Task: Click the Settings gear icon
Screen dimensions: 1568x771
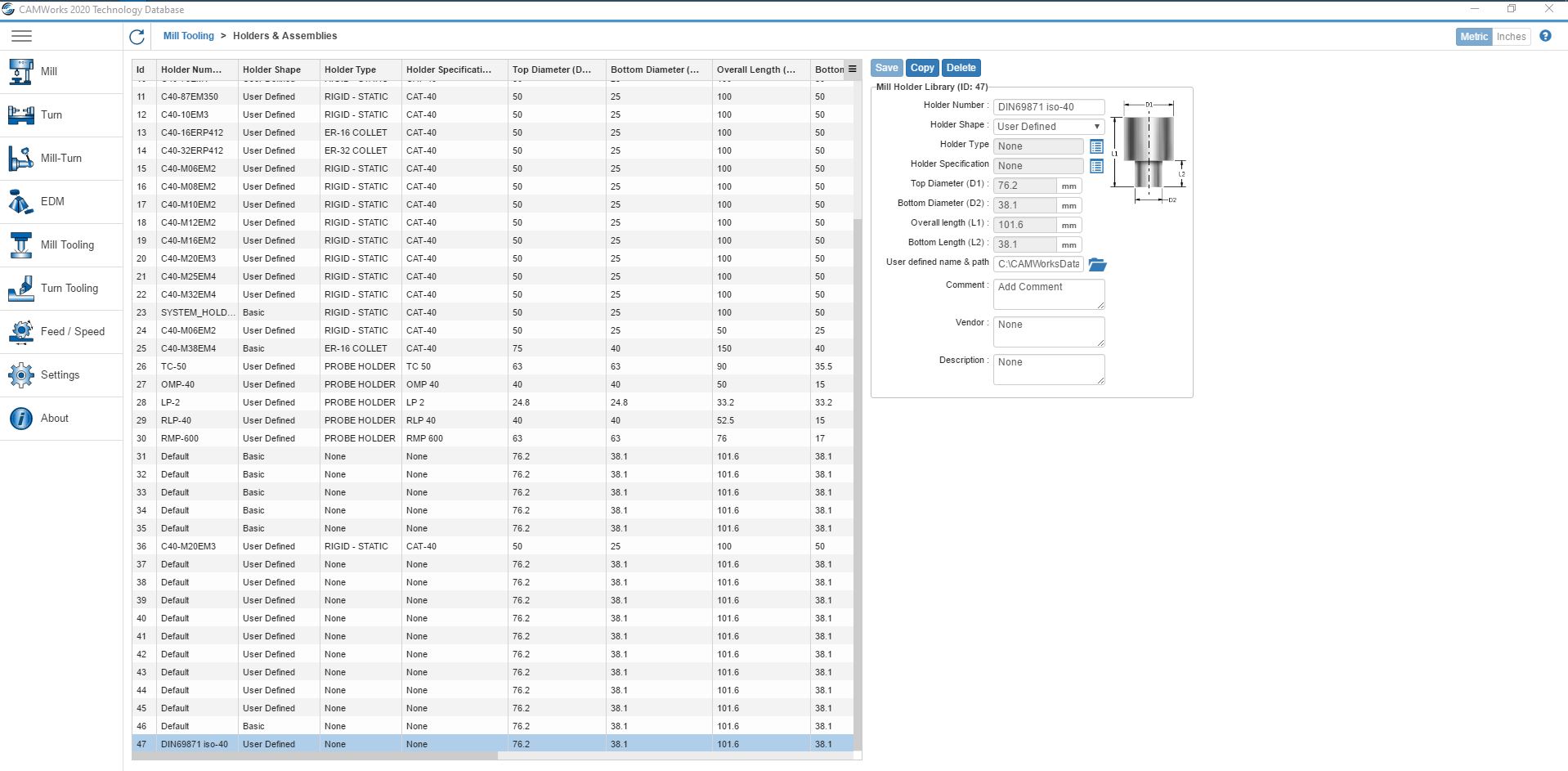Action: (20, 374)
